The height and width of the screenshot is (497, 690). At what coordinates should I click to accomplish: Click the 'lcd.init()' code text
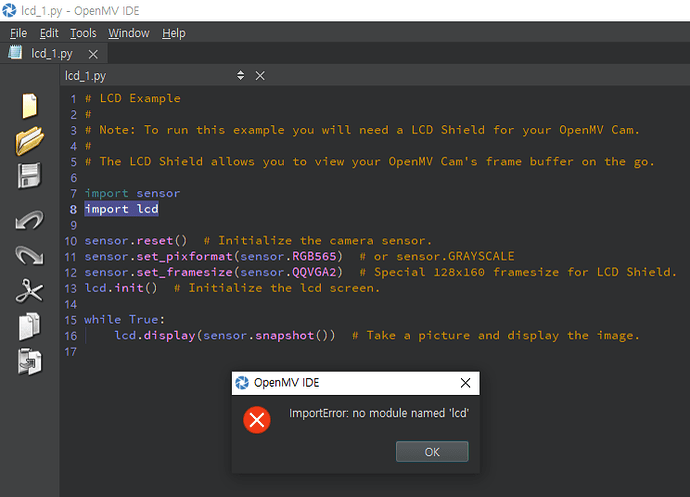click(x=121, y=288)
